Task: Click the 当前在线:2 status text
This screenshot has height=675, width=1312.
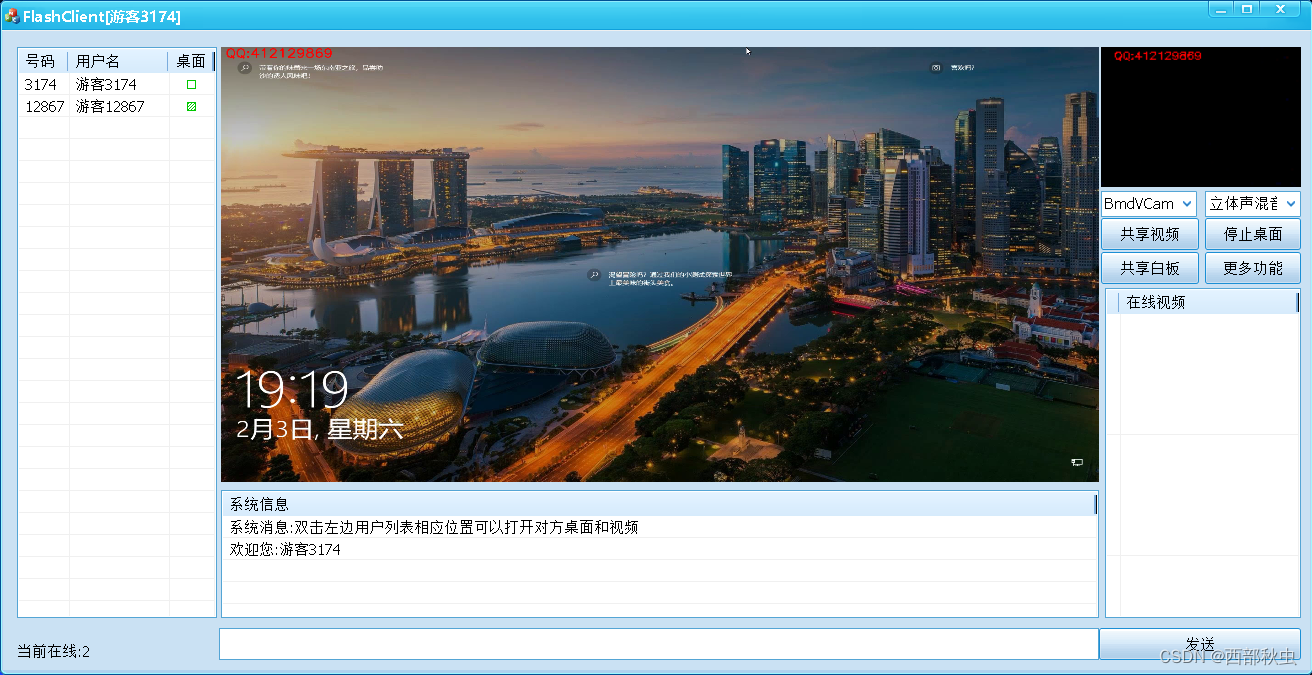Action: pyautogui.click(x=54, y=652)
